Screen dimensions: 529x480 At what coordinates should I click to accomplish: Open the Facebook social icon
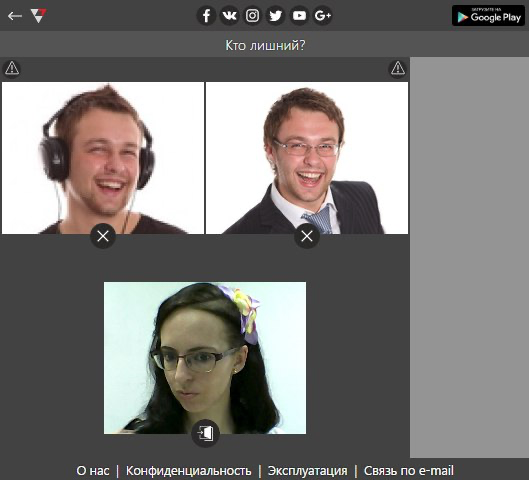[x=206, y=16]
